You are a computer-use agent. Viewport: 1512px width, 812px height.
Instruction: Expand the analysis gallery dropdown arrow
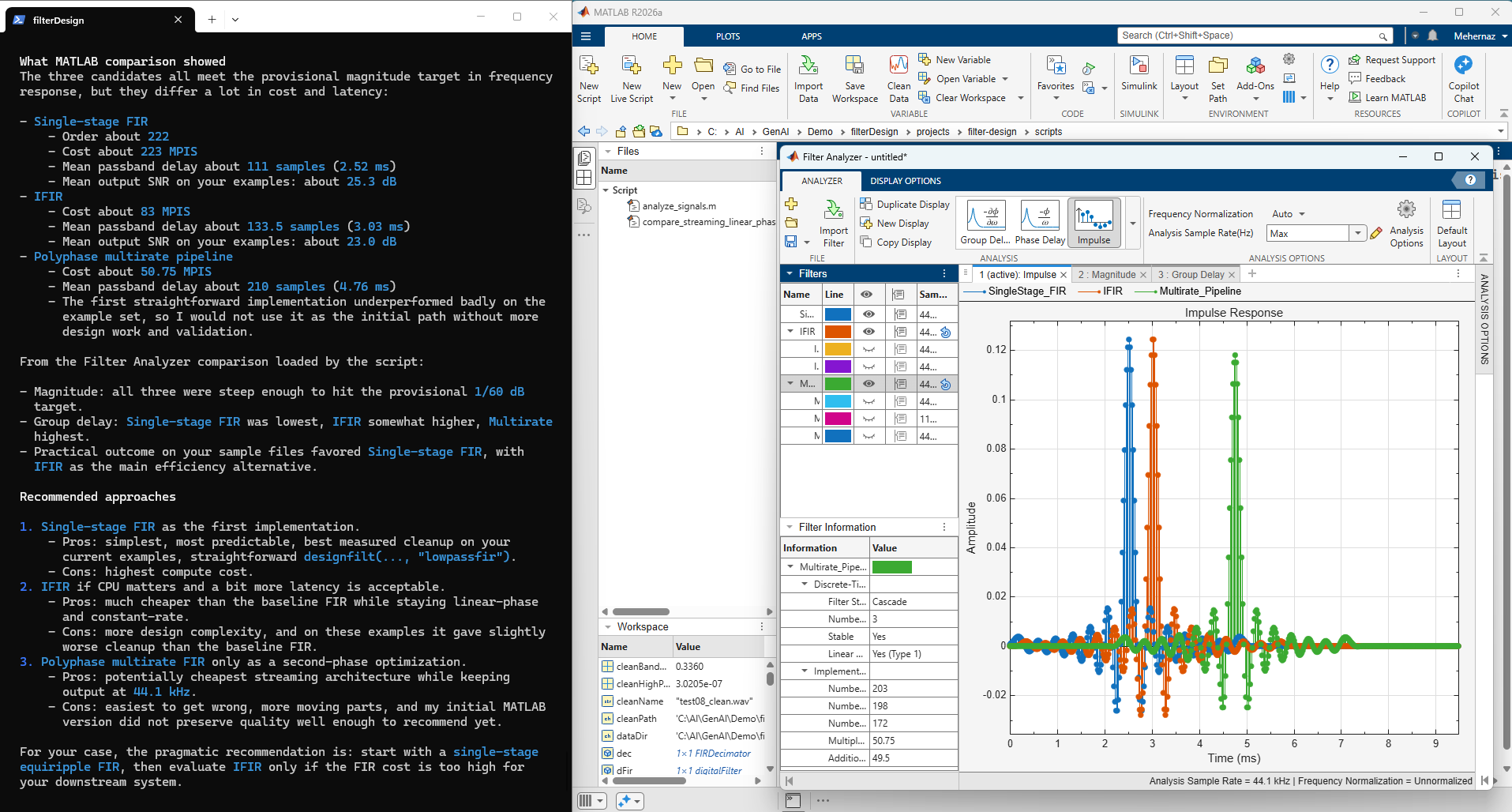coord(1133,224)
